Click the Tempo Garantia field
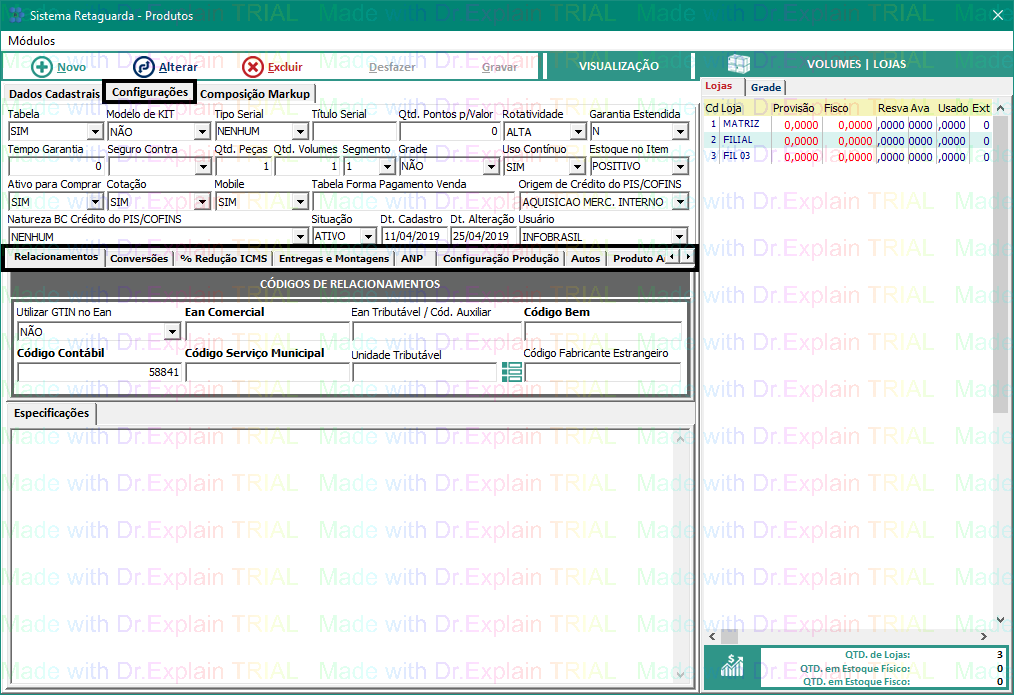Image resolution: width=1014 pixels, height=695 pixels. 56,166
